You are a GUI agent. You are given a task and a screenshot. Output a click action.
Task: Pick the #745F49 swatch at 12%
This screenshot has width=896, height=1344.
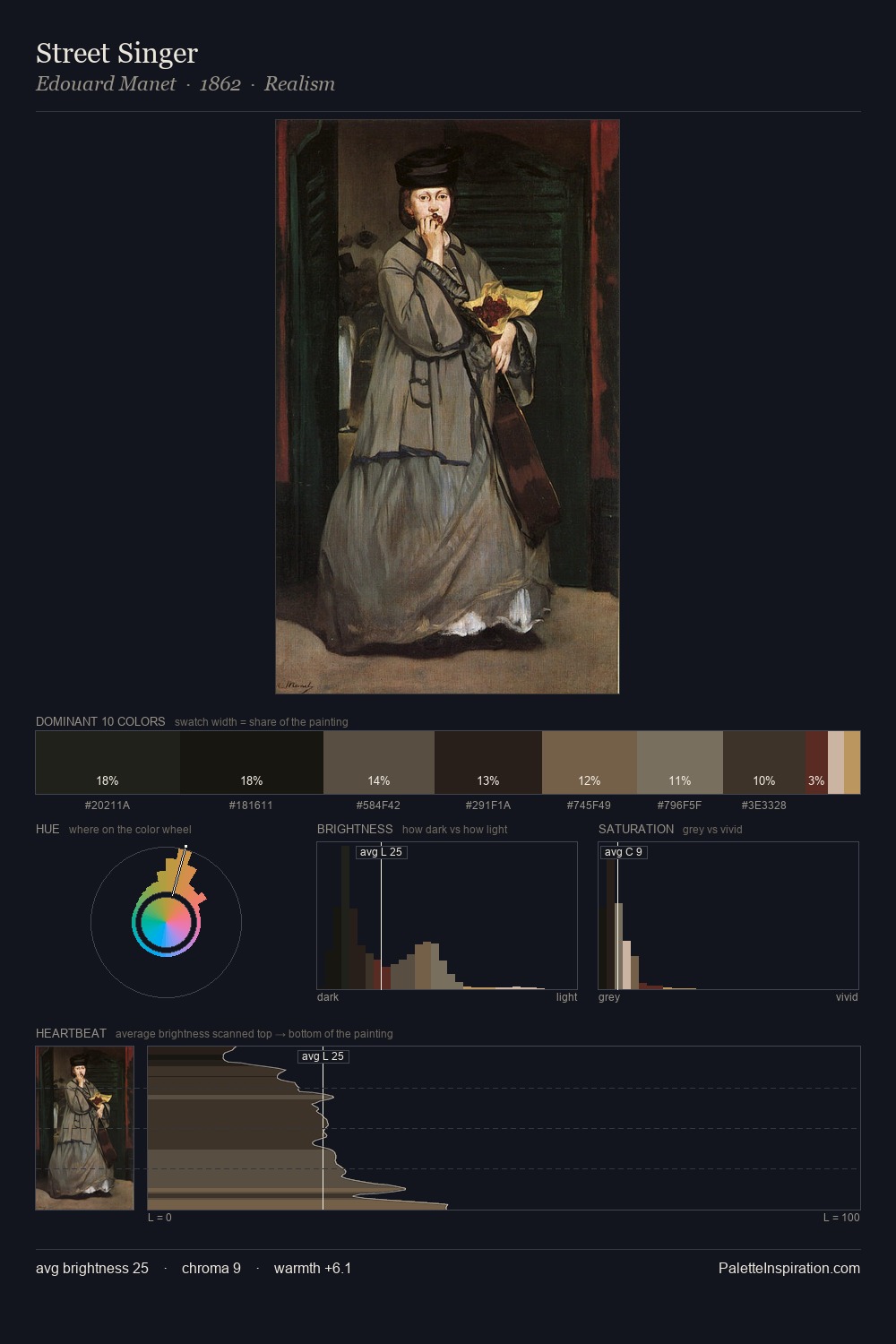tap(590, 762)
